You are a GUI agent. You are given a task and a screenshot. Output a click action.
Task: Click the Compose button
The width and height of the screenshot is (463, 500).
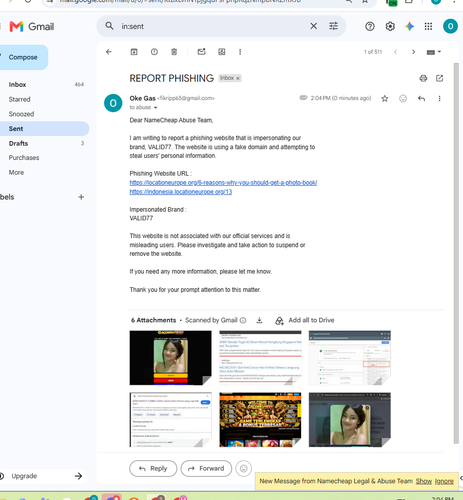coord(23,57)
